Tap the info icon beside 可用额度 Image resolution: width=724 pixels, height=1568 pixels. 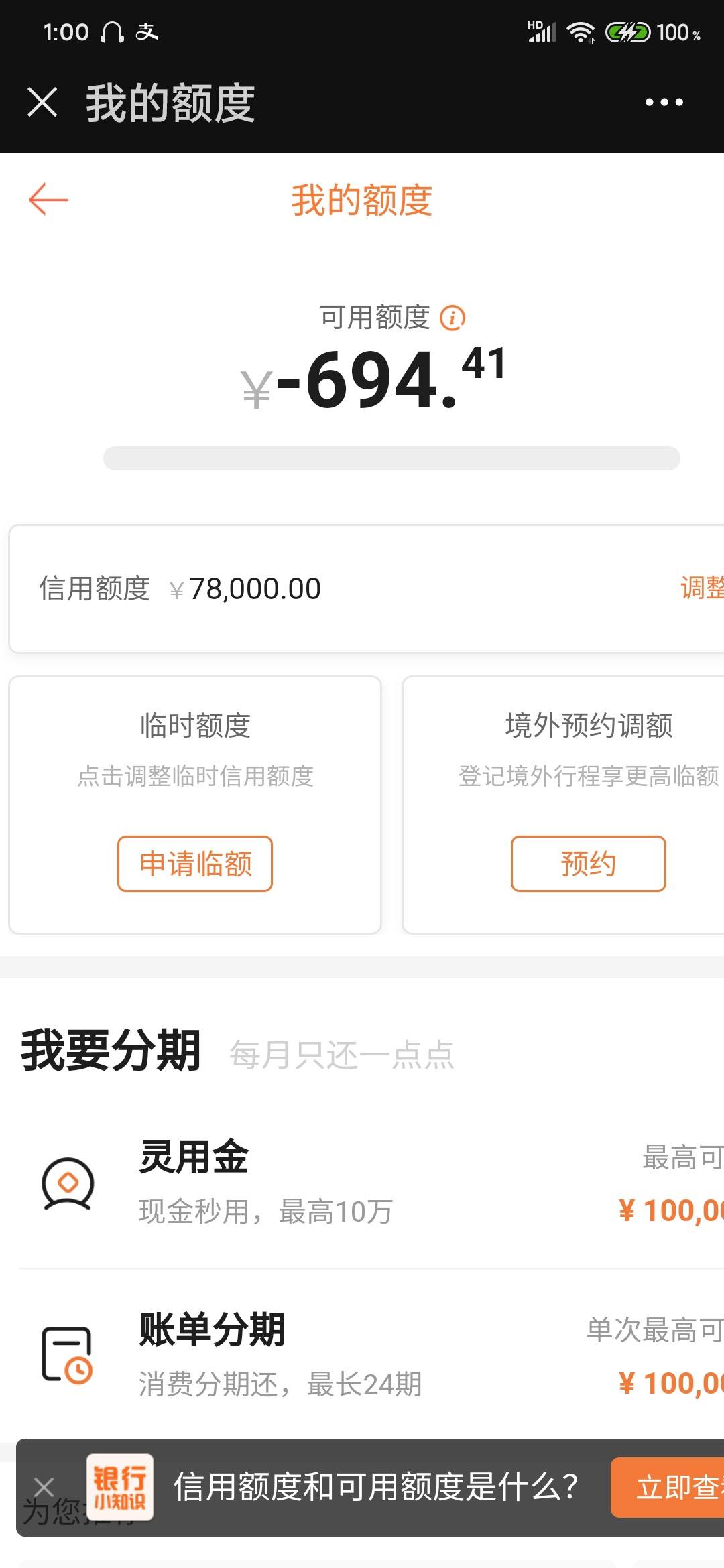[x=452, y=318]
